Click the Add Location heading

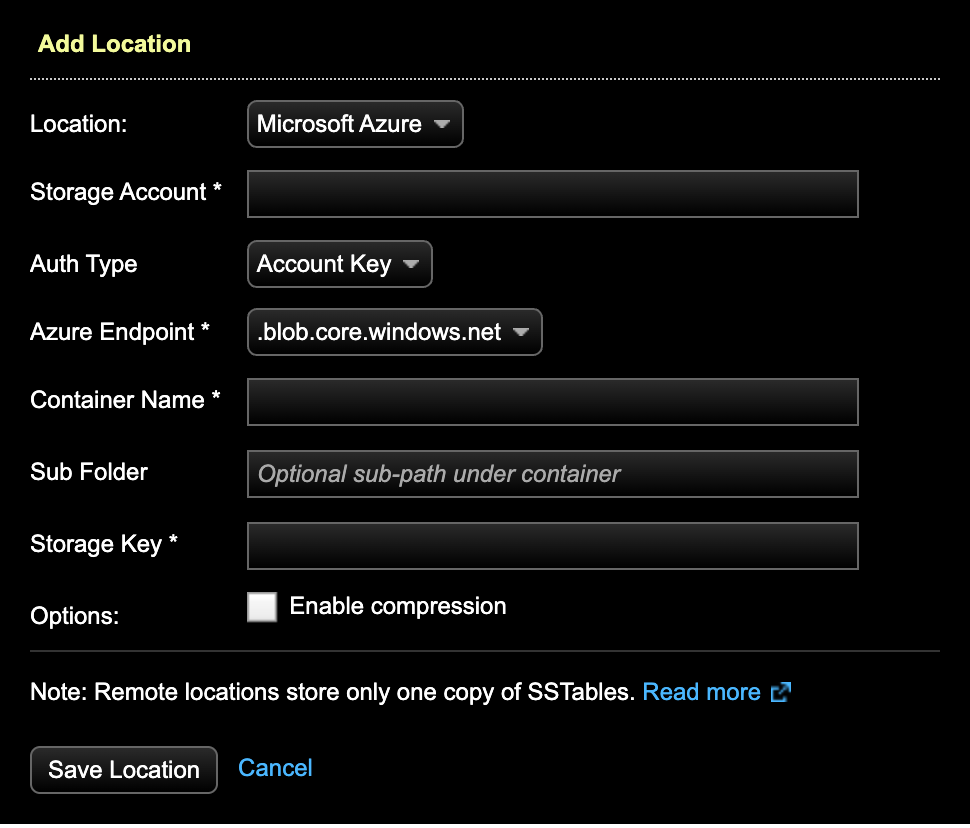pyautogui.click(x=114, y=44)
